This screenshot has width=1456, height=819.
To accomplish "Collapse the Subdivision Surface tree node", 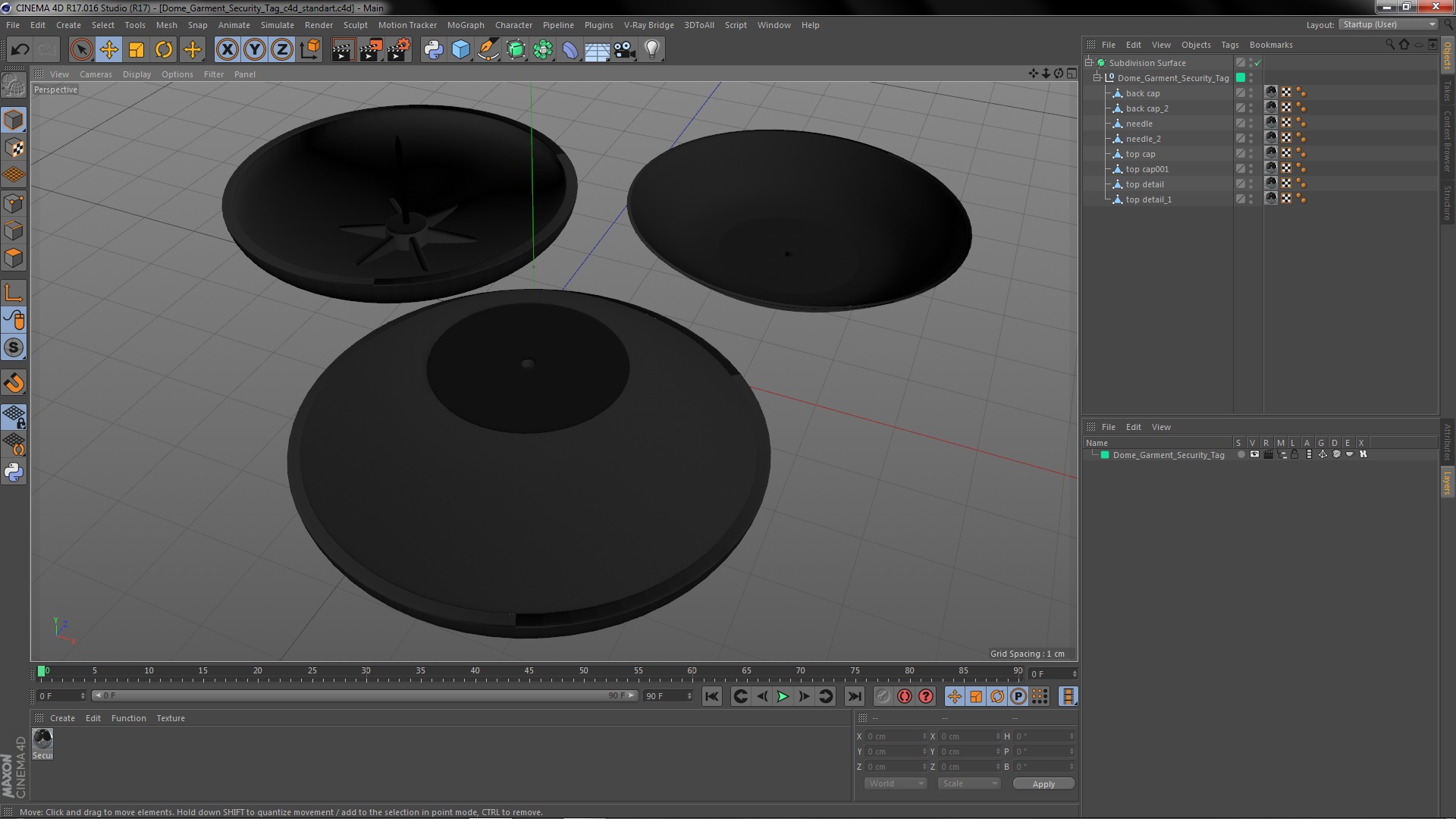I will click(1089, 62).
